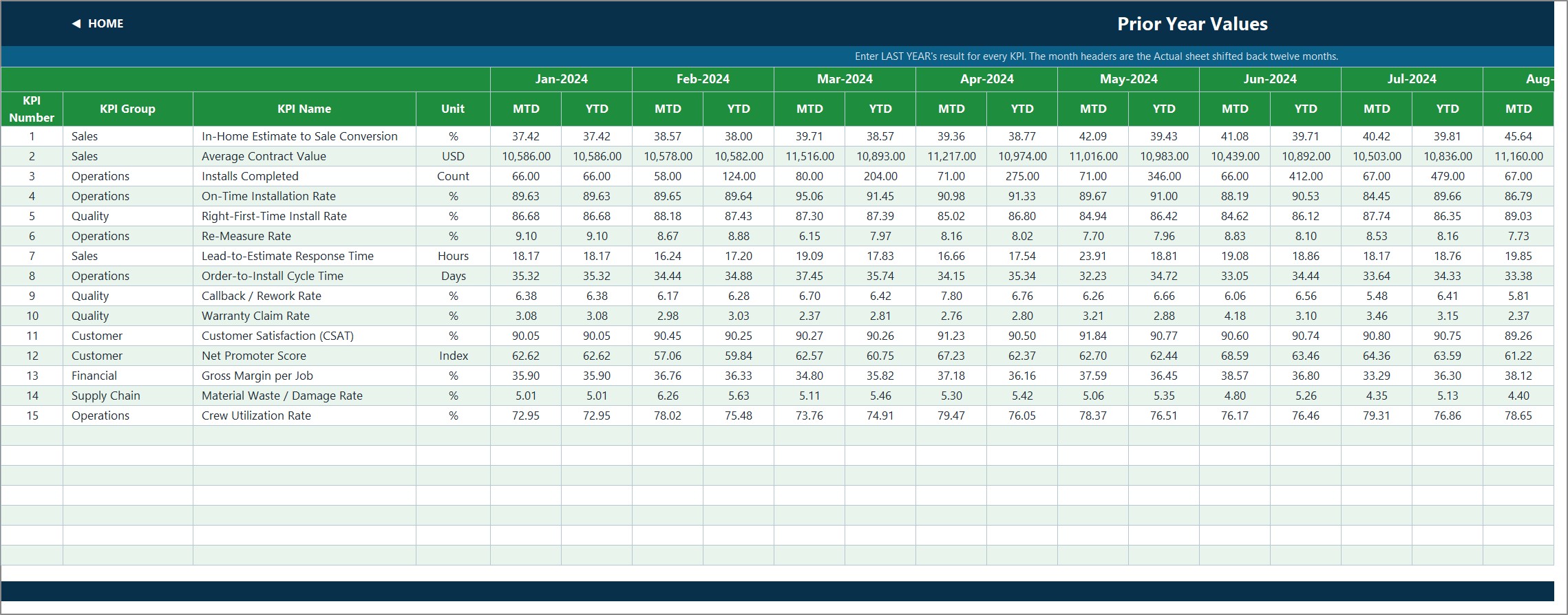Click the KPI Number column header
The height and width of the screenshot is (615, 1568).
[x=32, y=109]
